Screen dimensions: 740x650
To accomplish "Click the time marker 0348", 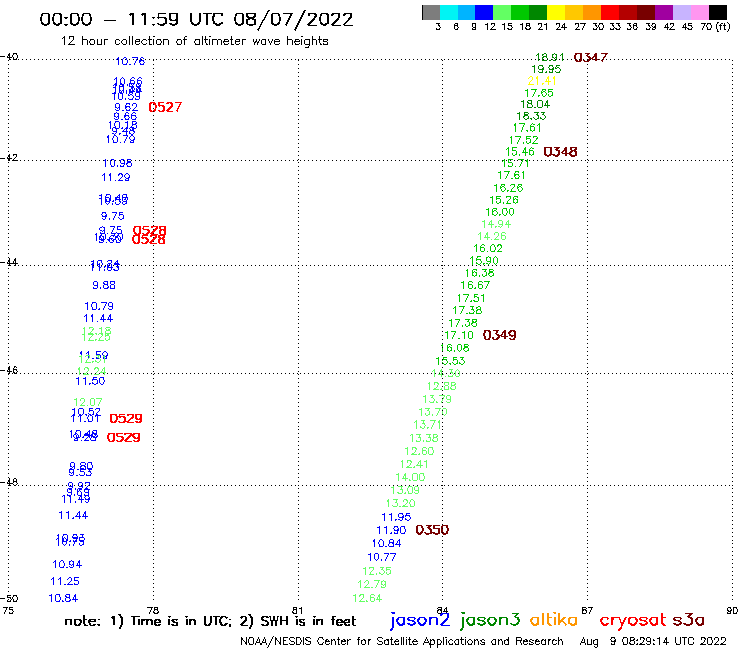I will (x=560, y=152).
